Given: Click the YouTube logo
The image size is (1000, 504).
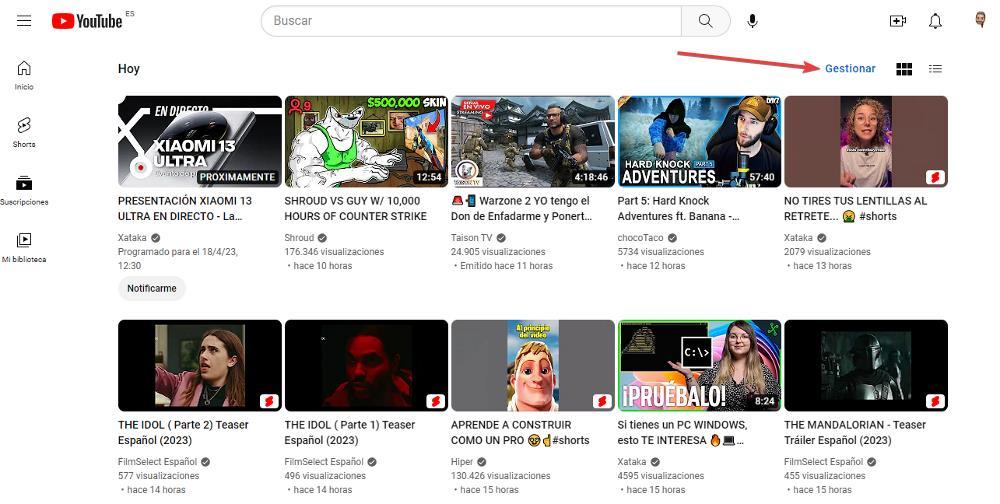Looking at the screenshot, I should click(x=87, y=21).
